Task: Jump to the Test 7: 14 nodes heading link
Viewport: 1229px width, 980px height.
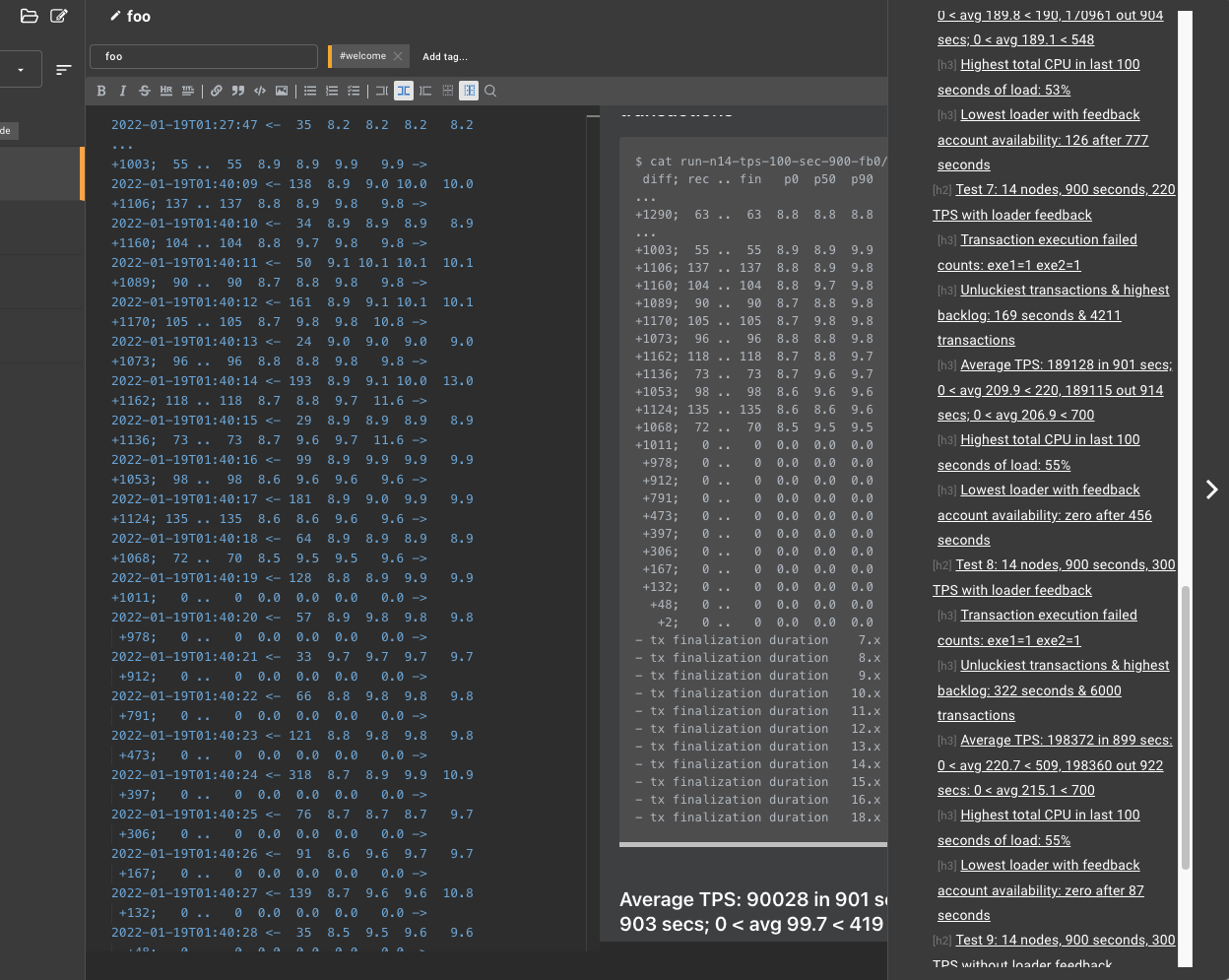Action: [x=1054, y=202]
